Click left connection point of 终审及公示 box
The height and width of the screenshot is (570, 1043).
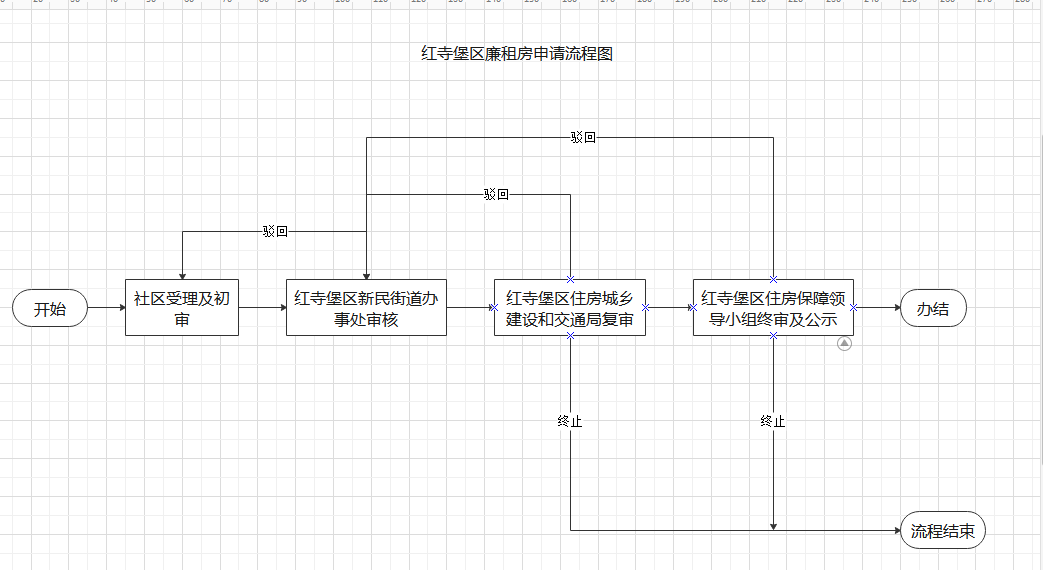(x=693, y=307)
